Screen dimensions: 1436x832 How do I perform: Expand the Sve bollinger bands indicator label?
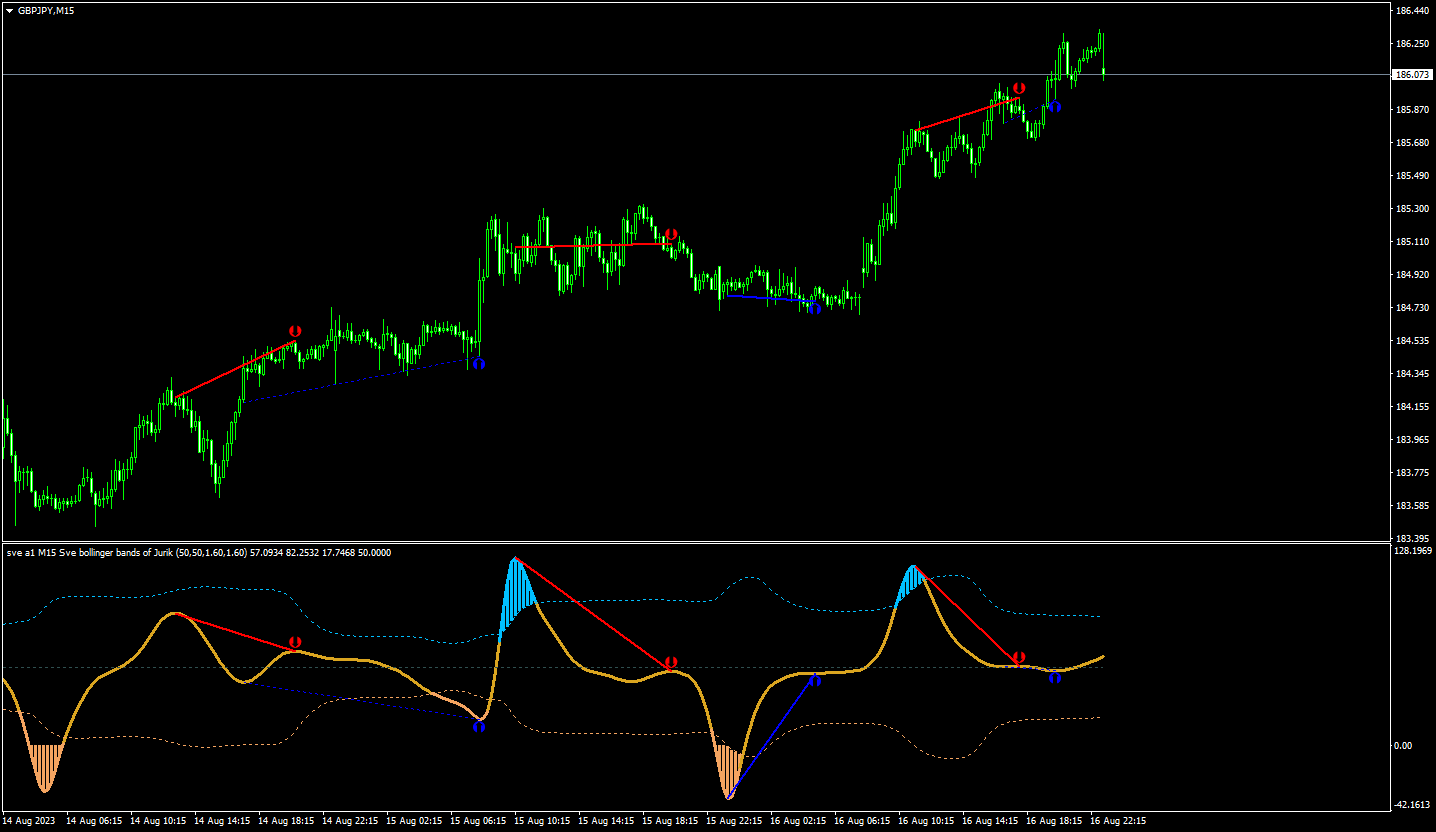pyautogui.click(x=196, y=552)
